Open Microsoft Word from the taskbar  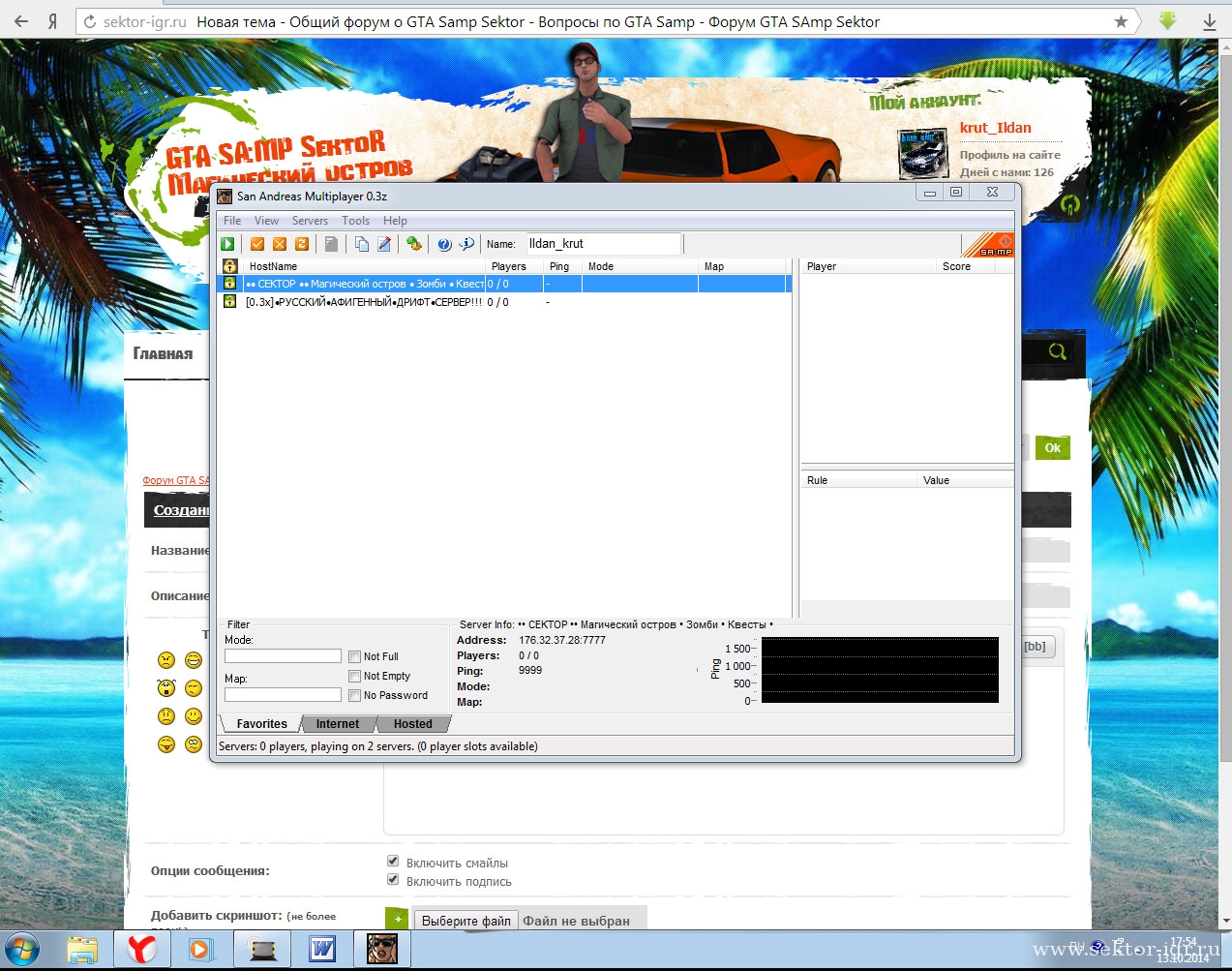[321, 949]
